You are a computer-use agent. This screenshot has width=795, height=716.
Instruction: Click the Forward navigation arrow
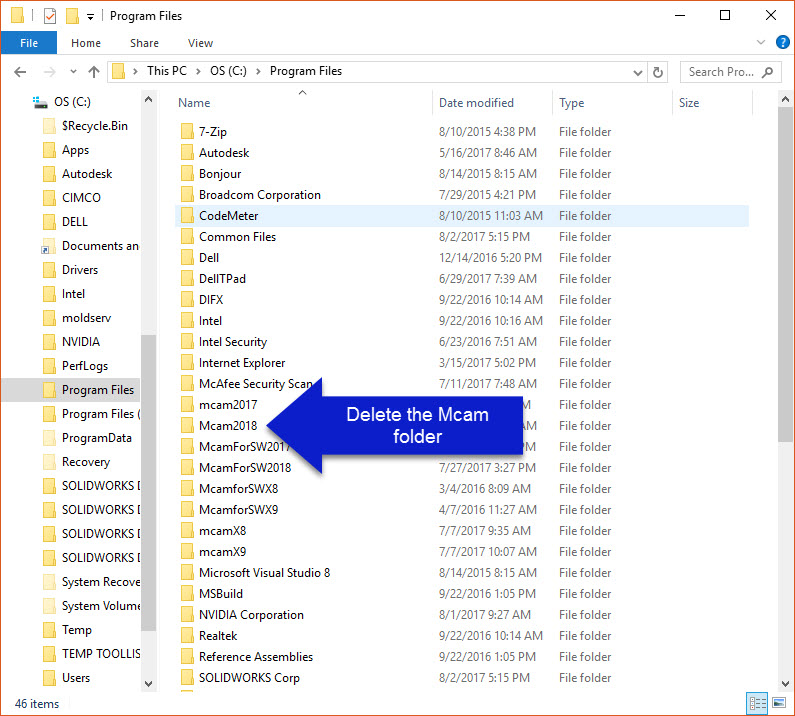49,72
